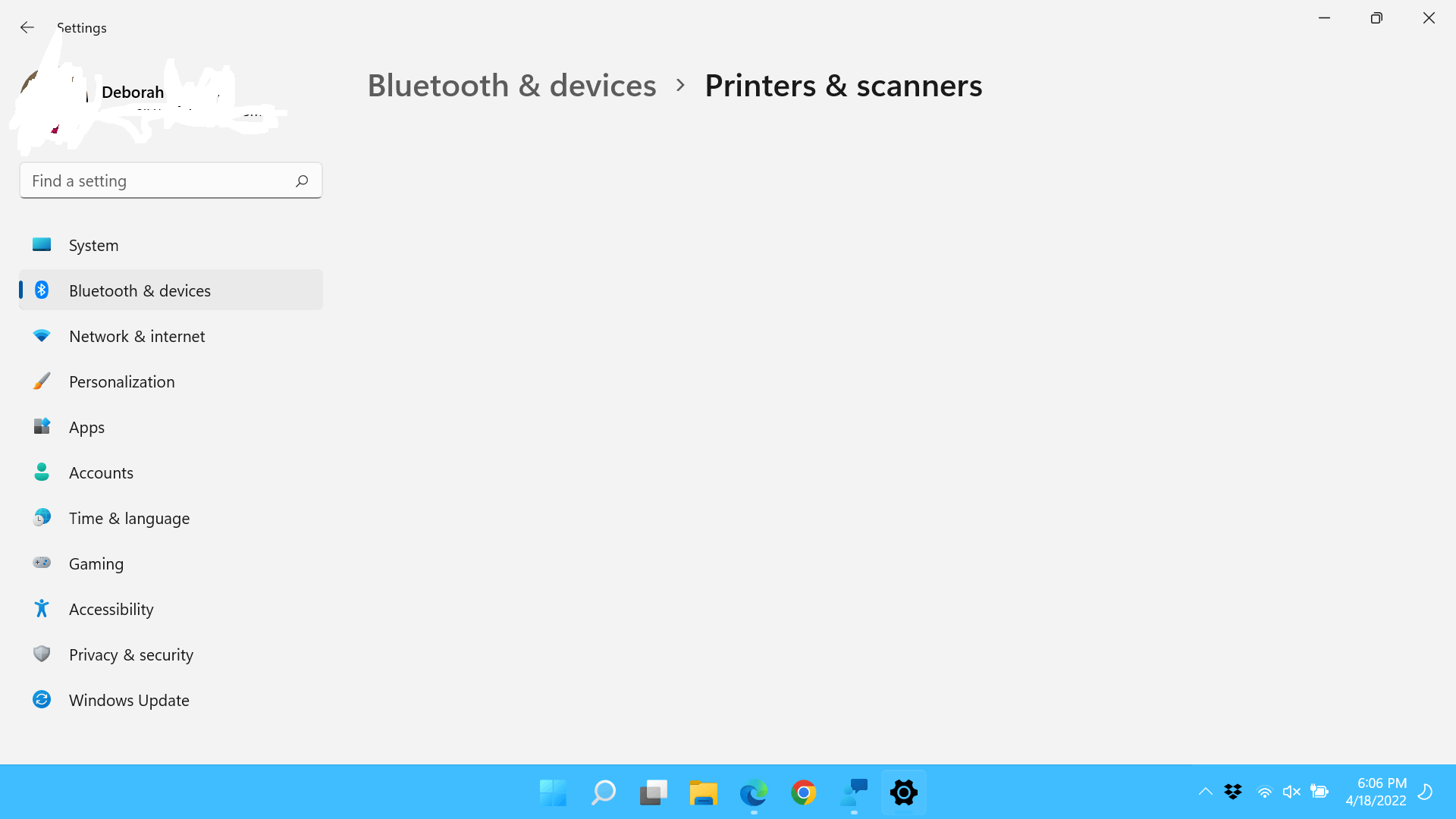Viewport: 1456px width, 819px height.
Task: Navigate to Gaming settings section
Action: [96, 562]
